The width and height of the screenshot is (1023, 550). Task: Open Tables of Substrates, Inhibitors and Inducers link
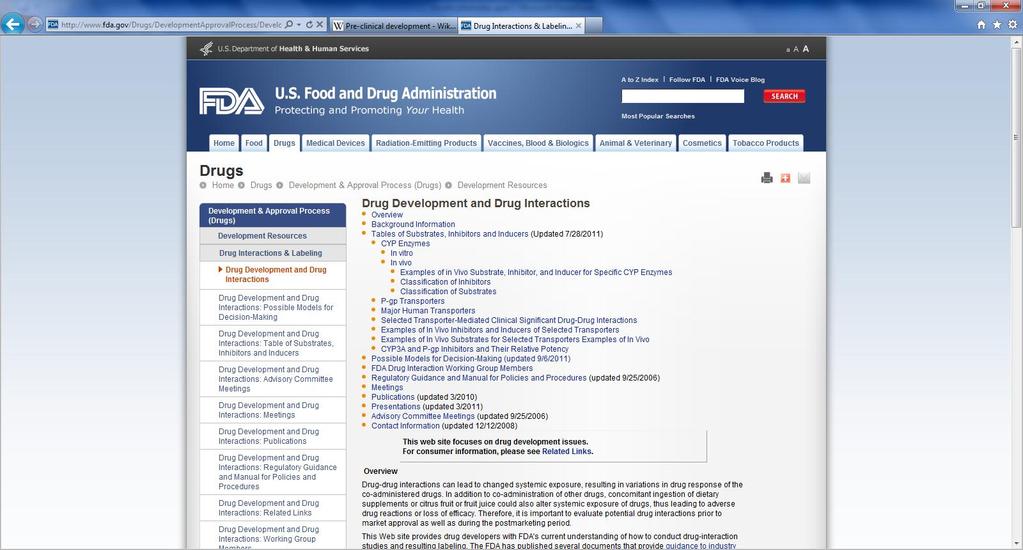pyautogui.click(x=450, y=234)
